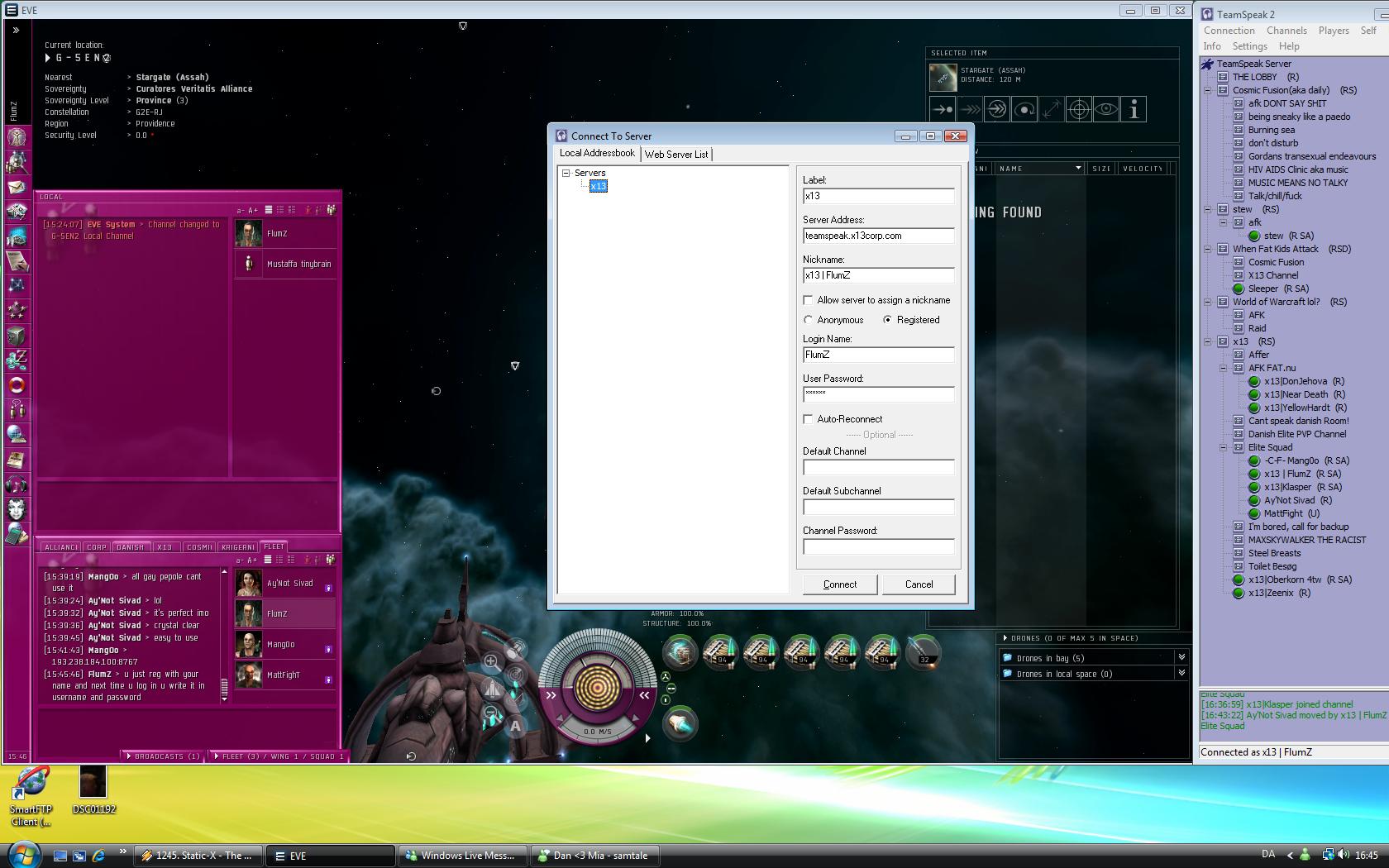The height and width of the screenshot is (868, 1389).
Task: Select the Anonymous radio button
Action: click(x=809, y=320)
